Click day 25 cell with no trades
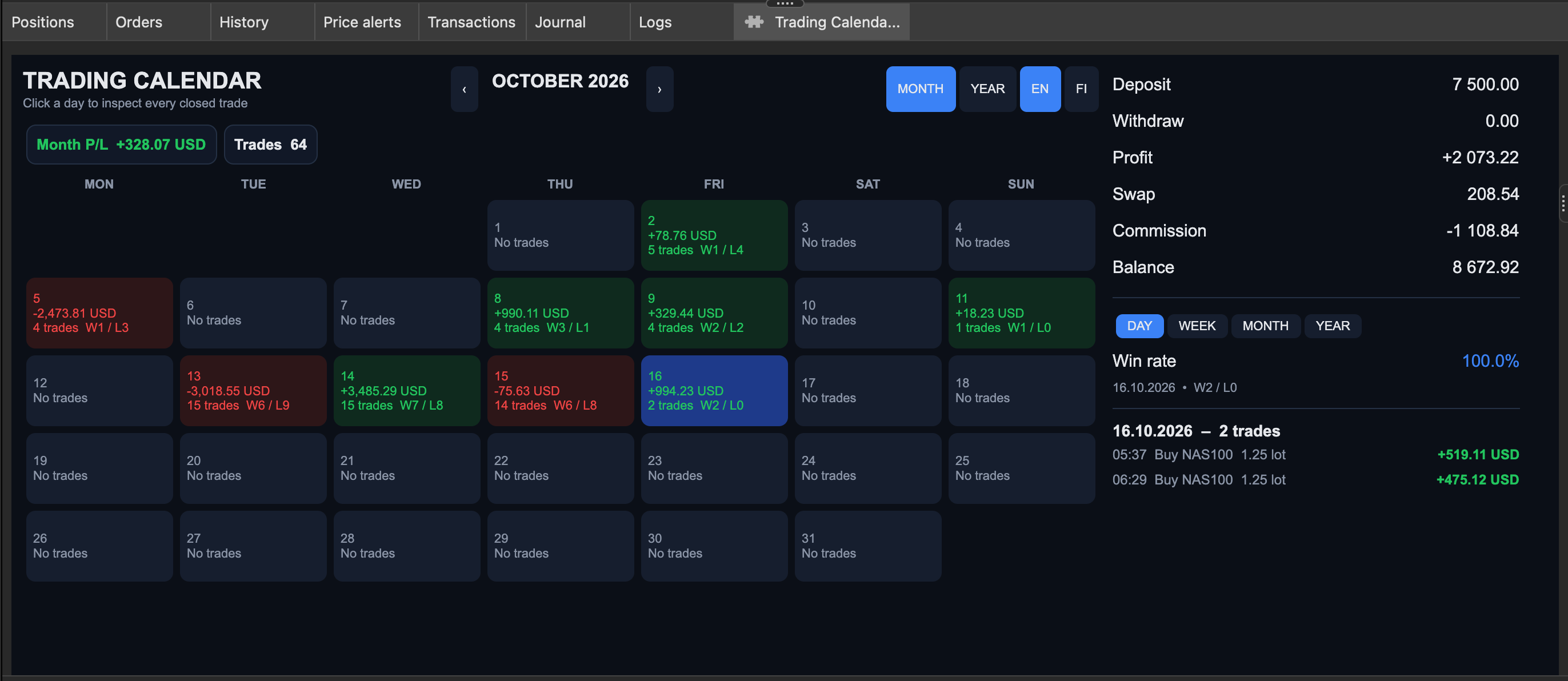This screenshot has height=681, width=1568. pyautogui.click(x=1021, y=468)
